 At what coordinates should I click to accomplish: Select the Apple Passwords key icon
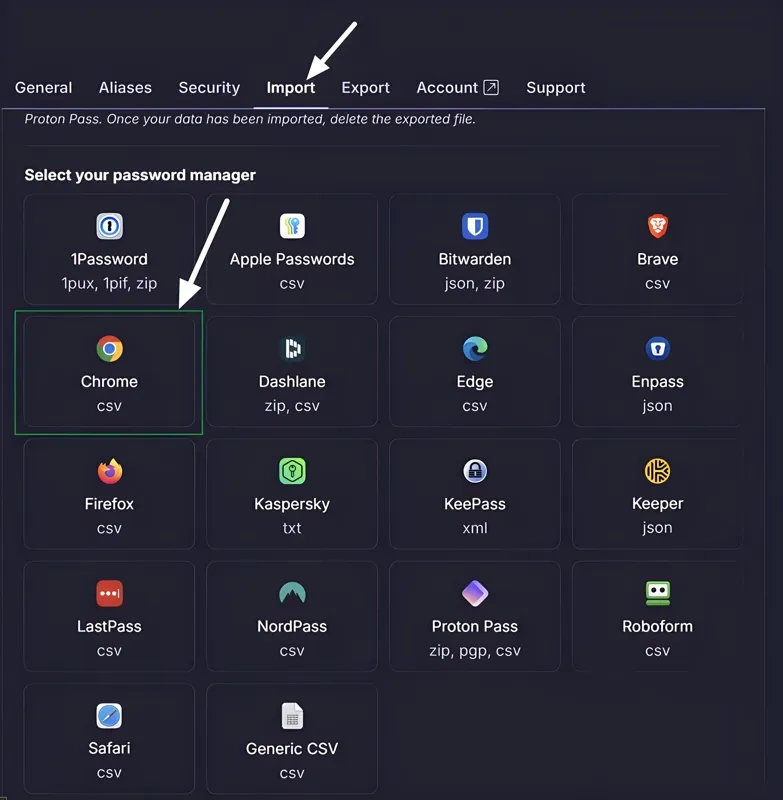point(291,226)
